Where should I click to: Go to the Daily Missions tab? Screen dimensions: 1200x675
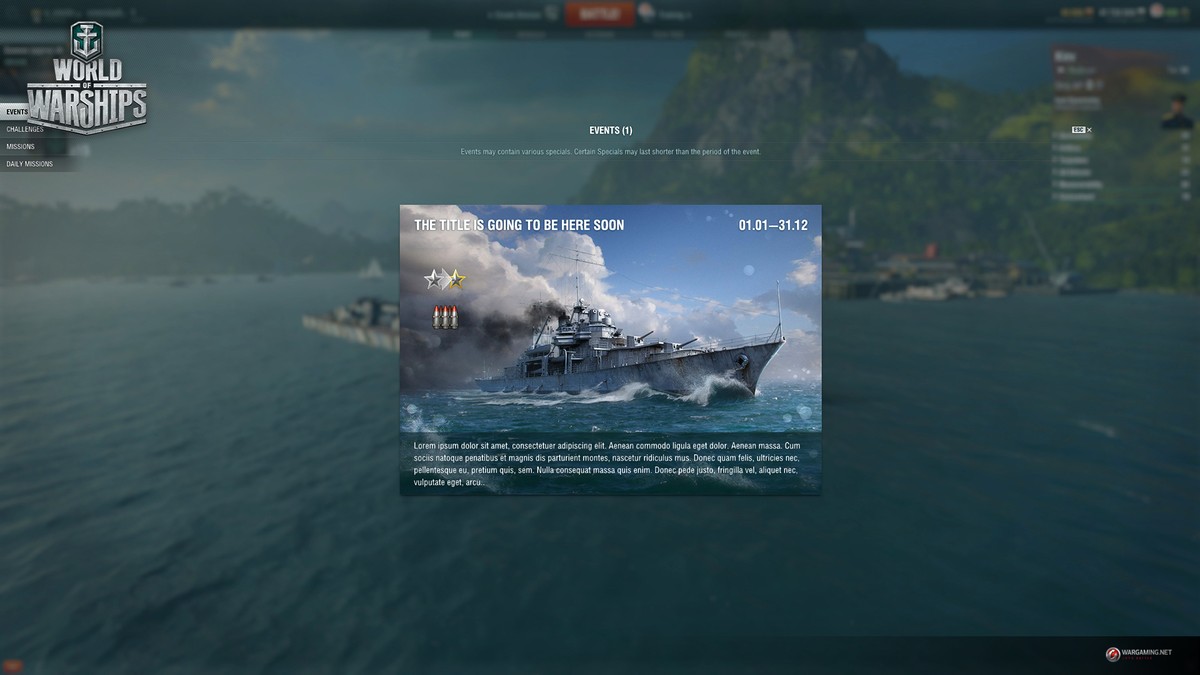[30, 163]
